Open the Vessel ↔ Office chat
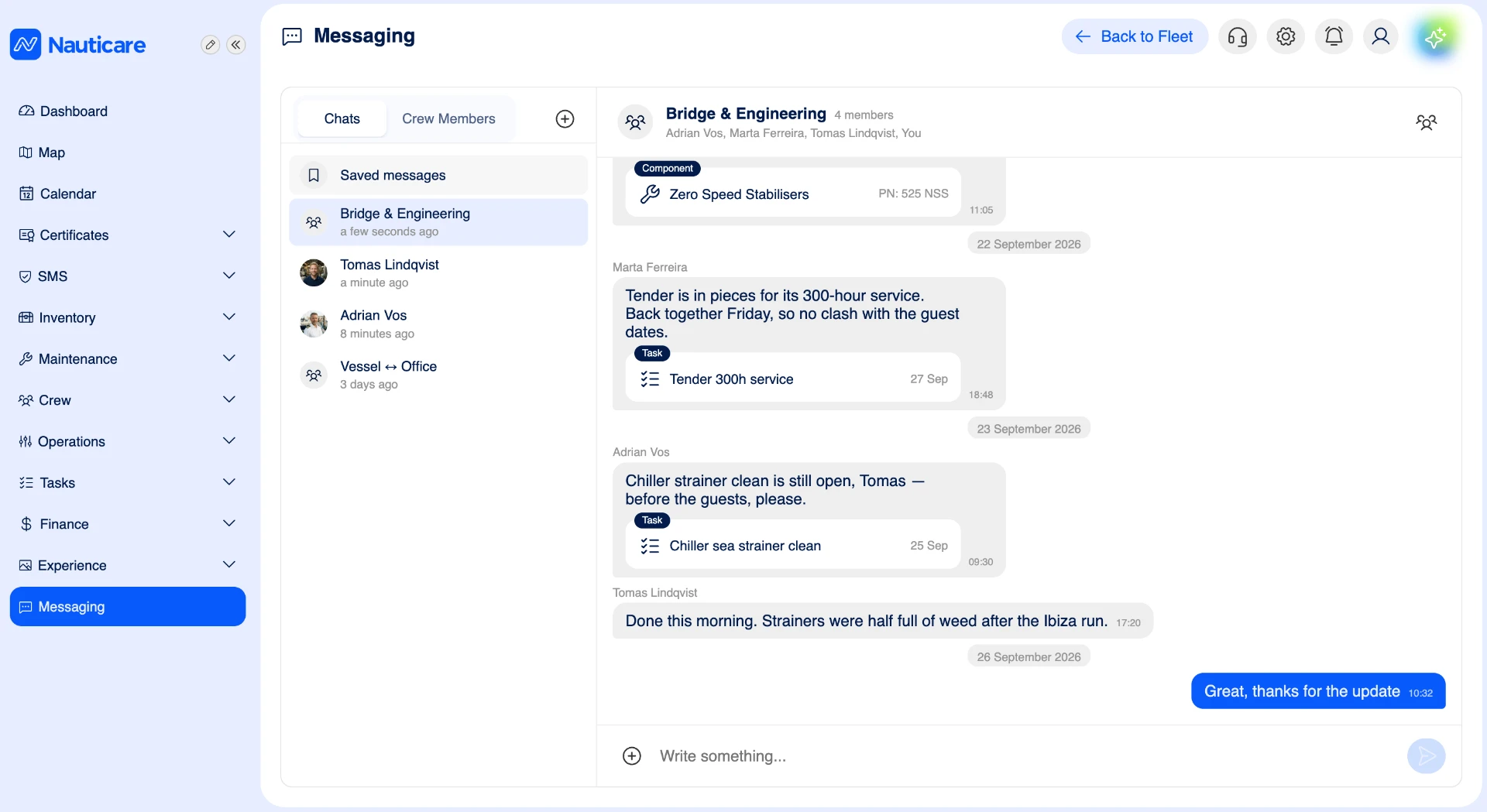 (x=438, y=375)
